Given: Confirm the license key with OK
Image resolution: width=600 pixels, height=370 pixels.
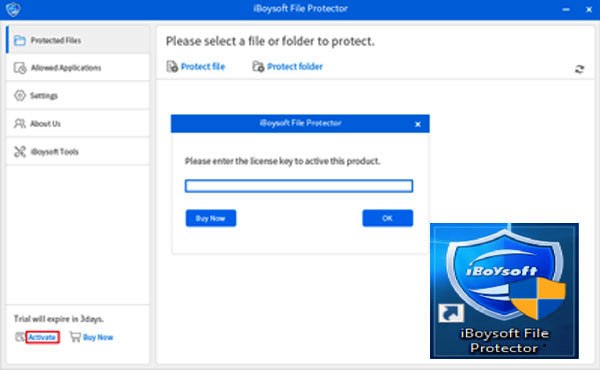Looking at the screenshot, I should [388, 218].
